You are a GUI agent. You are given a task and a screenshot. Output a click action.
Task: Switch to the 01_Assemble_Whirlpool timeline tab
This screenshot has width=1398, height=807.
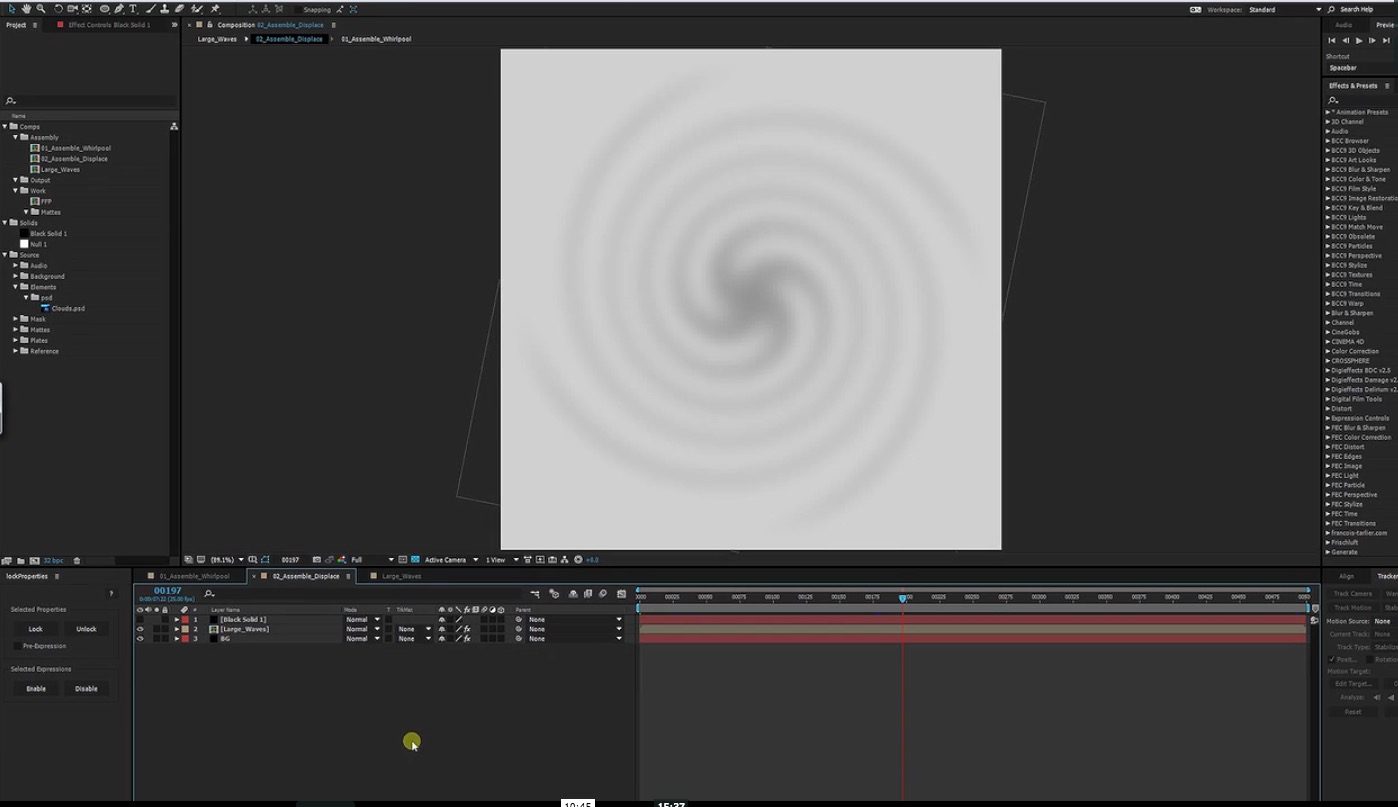tap(194, 576)
